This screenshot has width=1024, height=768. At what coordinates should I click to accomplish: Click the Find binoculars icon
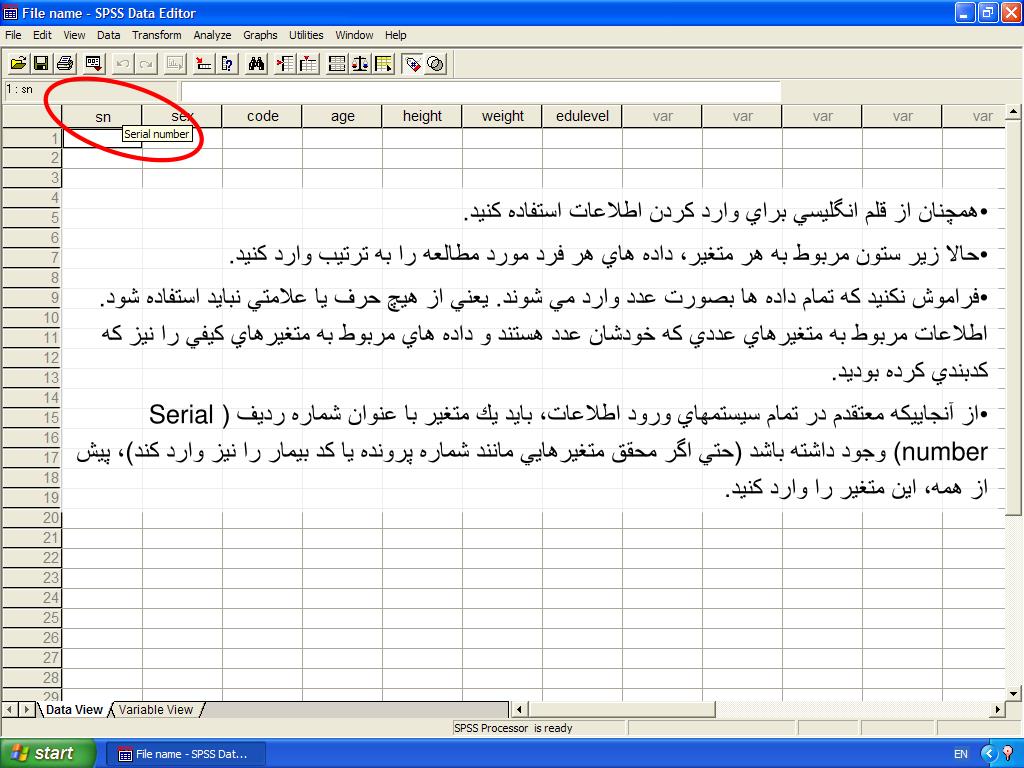pos(256,63)
